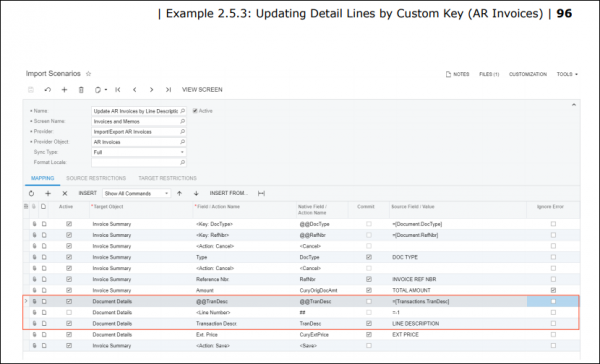The image size is (600, 364).
Task: Refresh the mapping grid
Action: tap(31, 193)
